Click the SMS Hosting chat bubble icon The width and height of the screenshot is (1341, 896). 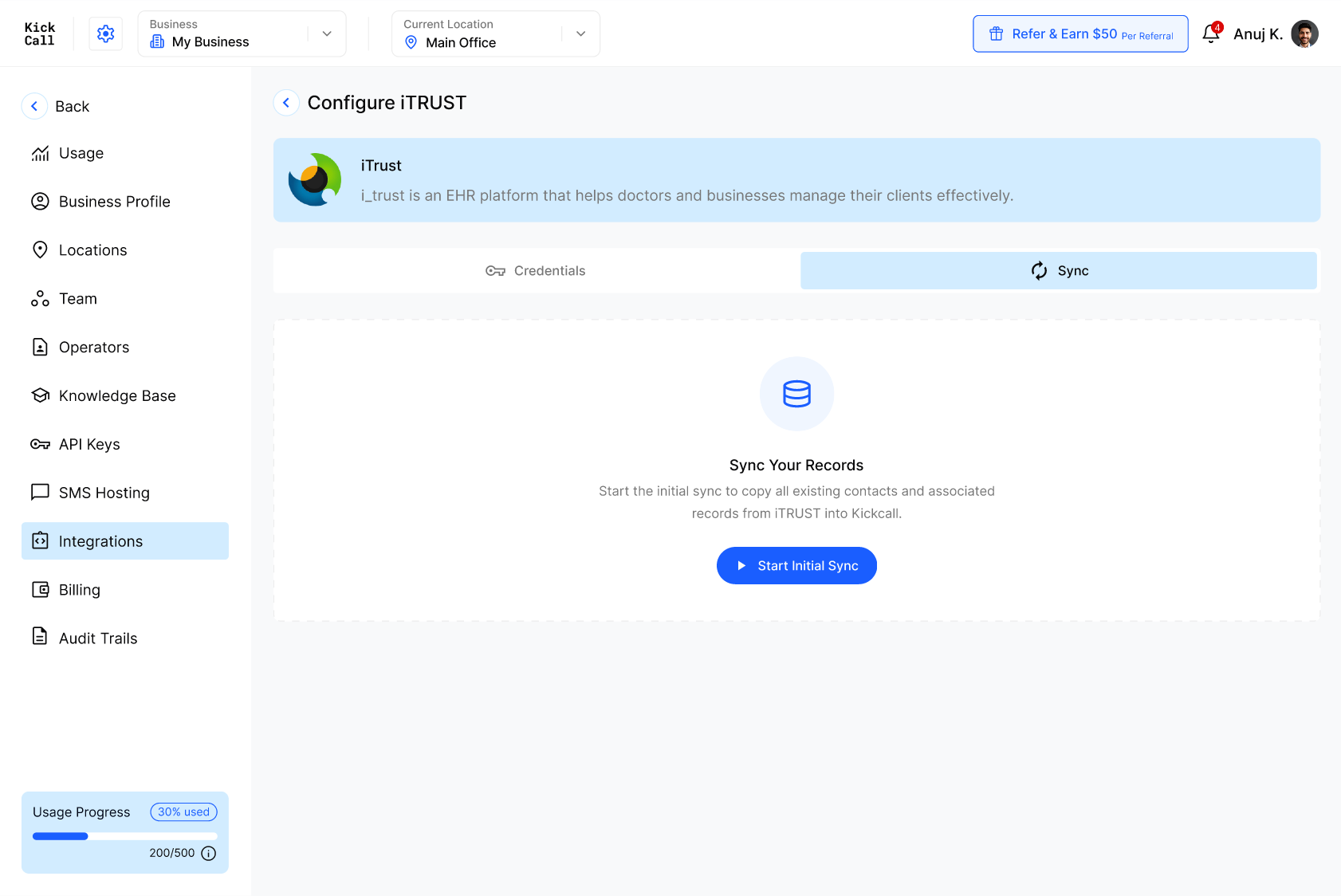click(x=40, y=493)
